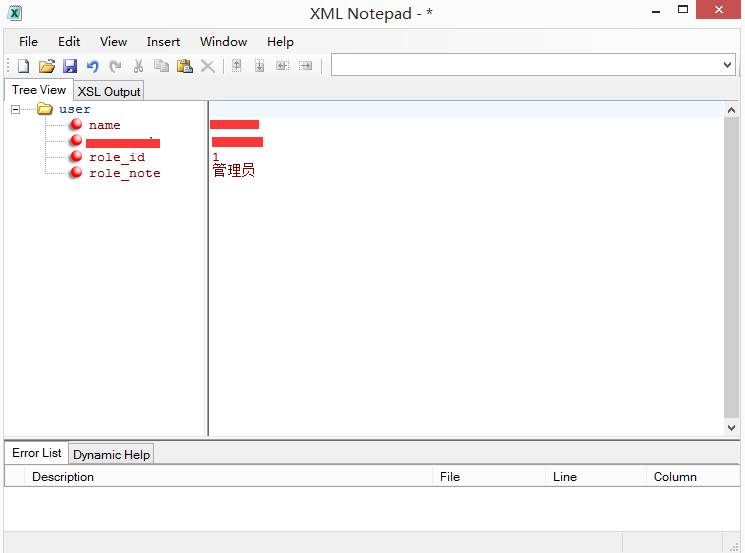The image size is (745, 553).
Task: Create a new XML document
Action: tap(23, 66)
